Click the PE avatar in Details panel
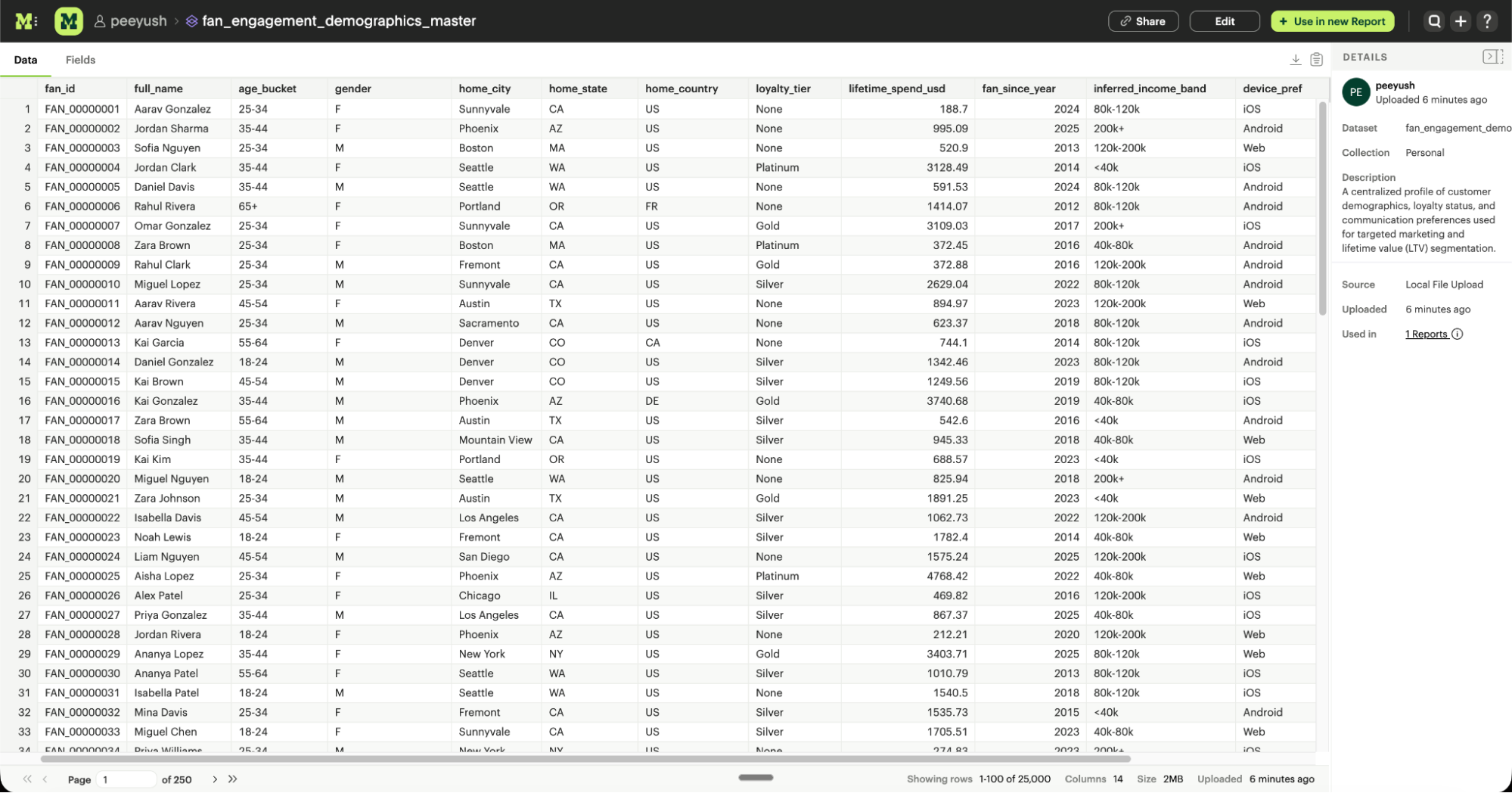The width and height of the screenshot is (1512, 793). (x=1355, y=92)
